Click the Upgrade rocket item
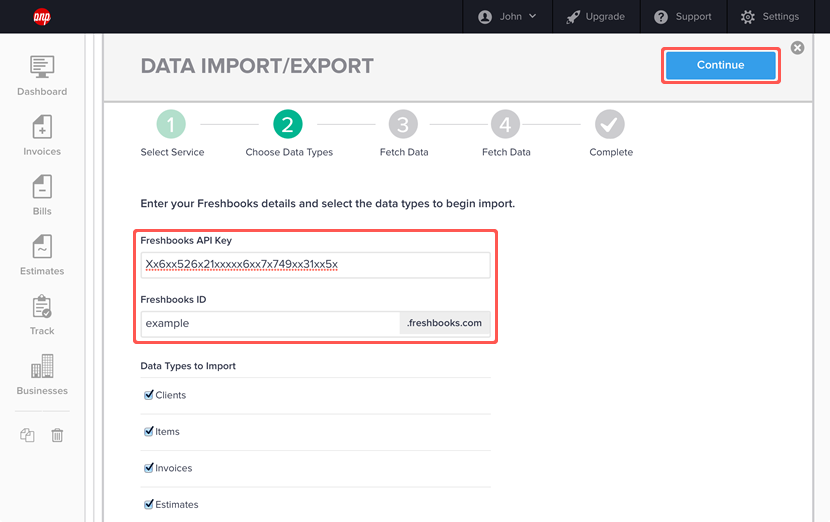Viewport: 830px width, 522px height. [596, 17]
